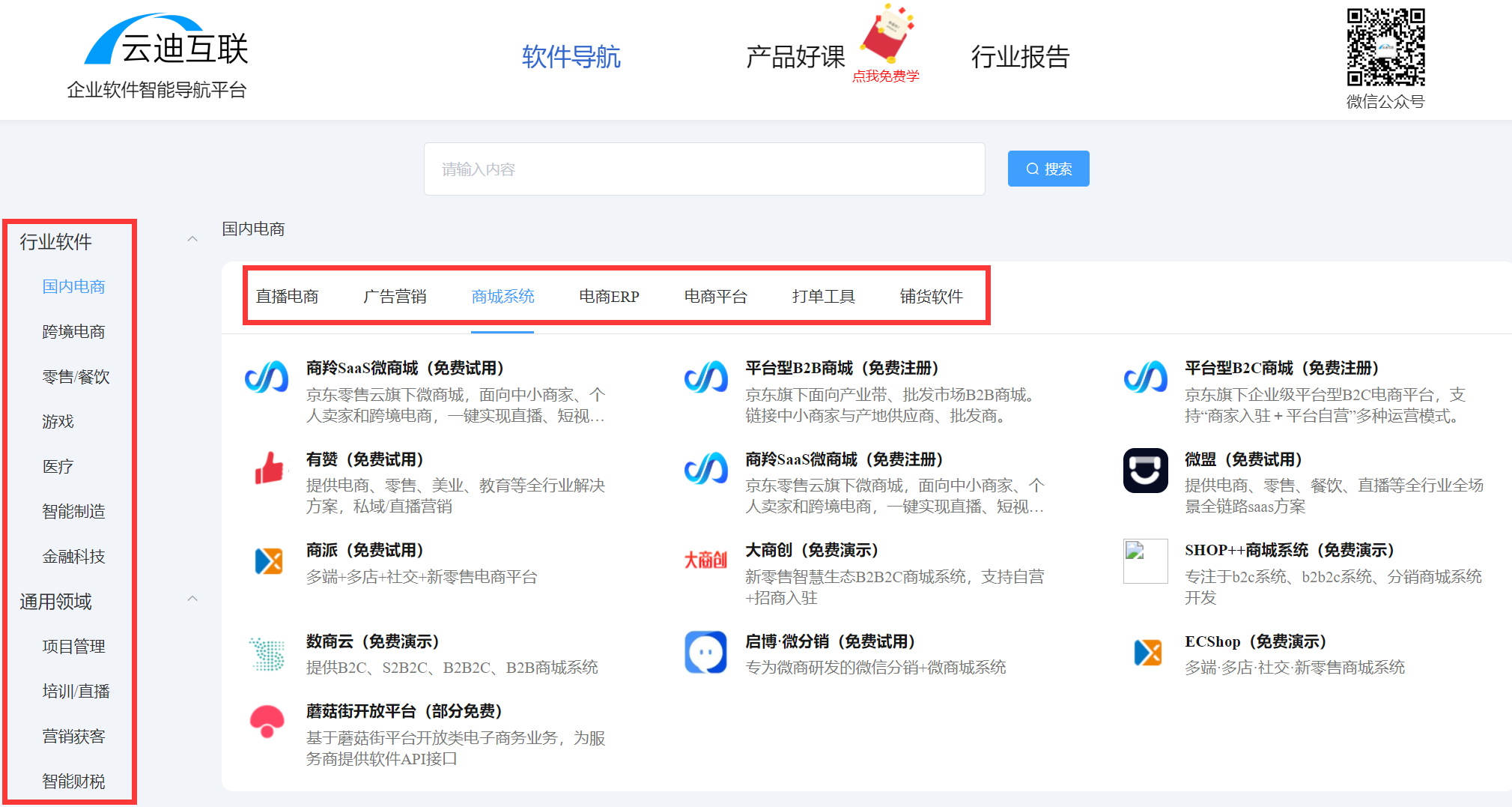Open the 软件导航 top menu
Viewport: 1512px width, 807px height.
pos(571,57)
